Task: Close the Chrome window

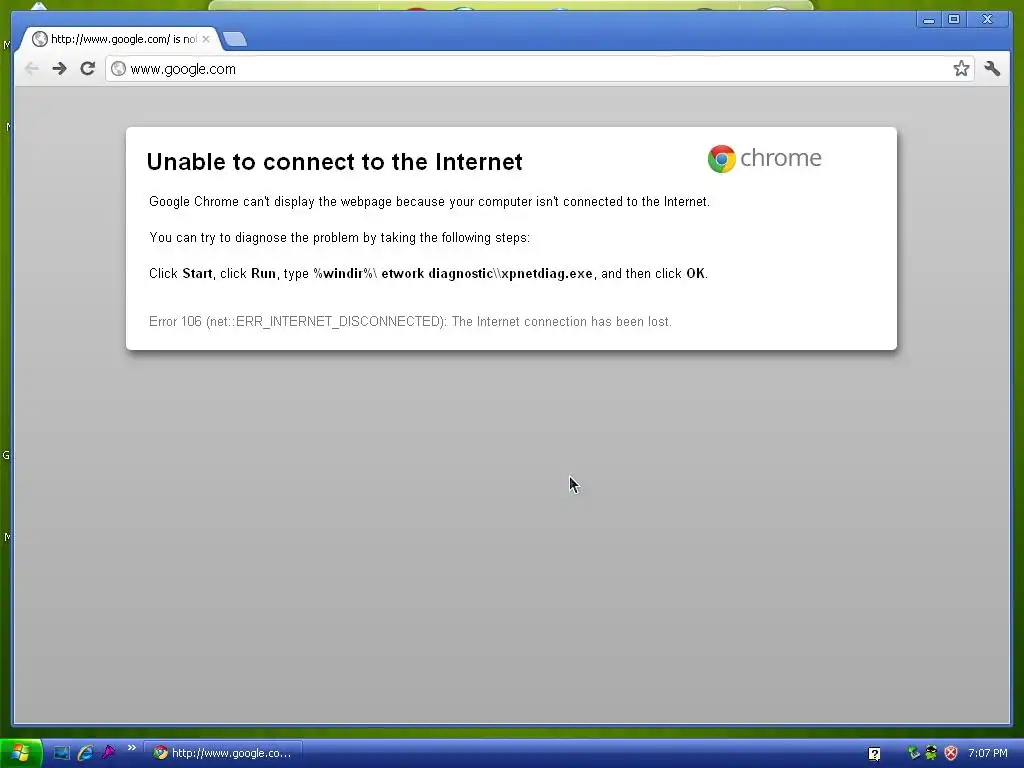Action: coord(987,20)
